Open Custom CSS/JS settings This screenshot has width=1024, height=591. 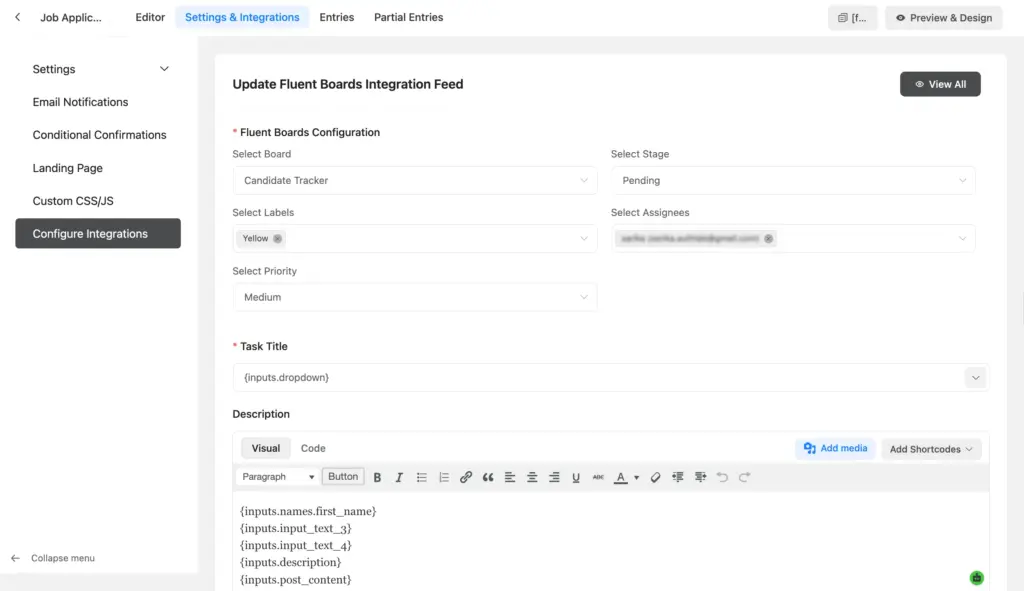pos(73,201)
